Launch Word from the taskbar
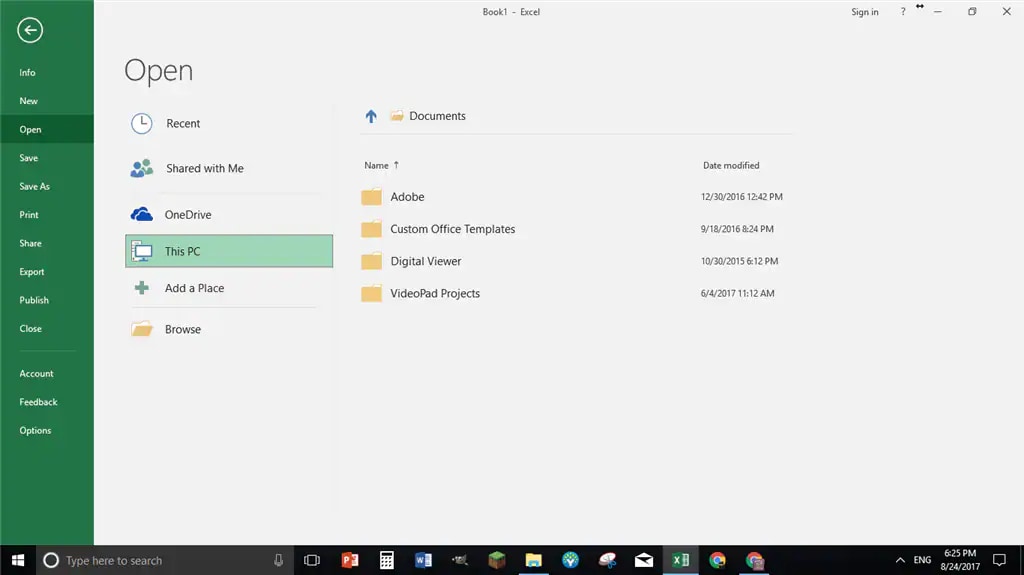1024x575 pixels. [423, 560]
